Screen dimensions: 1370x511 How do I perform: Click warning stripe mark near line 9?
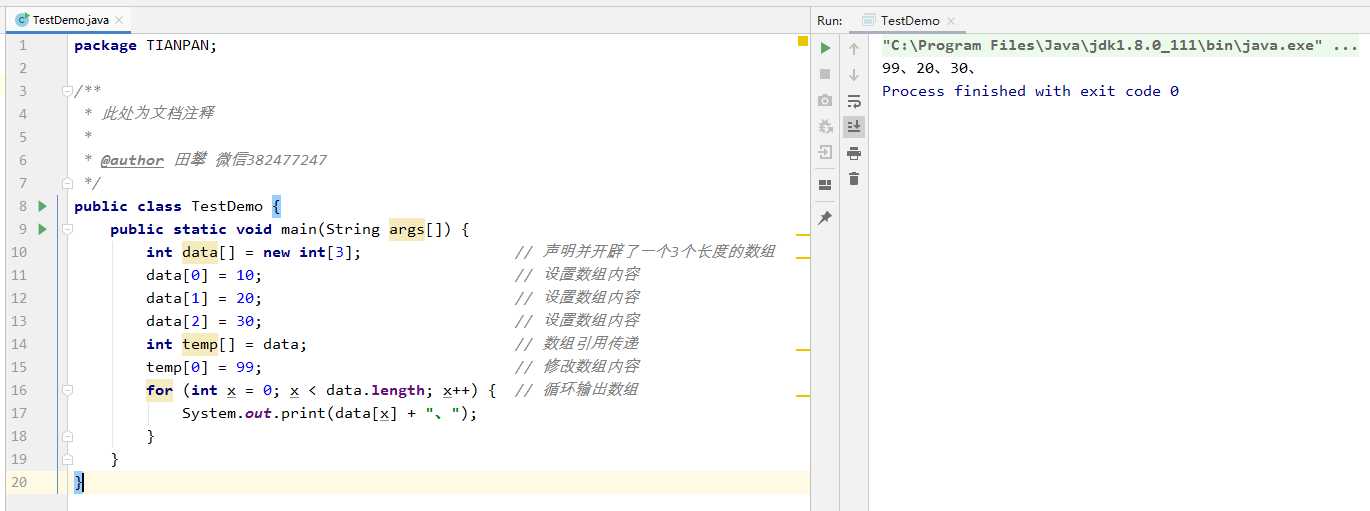802,235
